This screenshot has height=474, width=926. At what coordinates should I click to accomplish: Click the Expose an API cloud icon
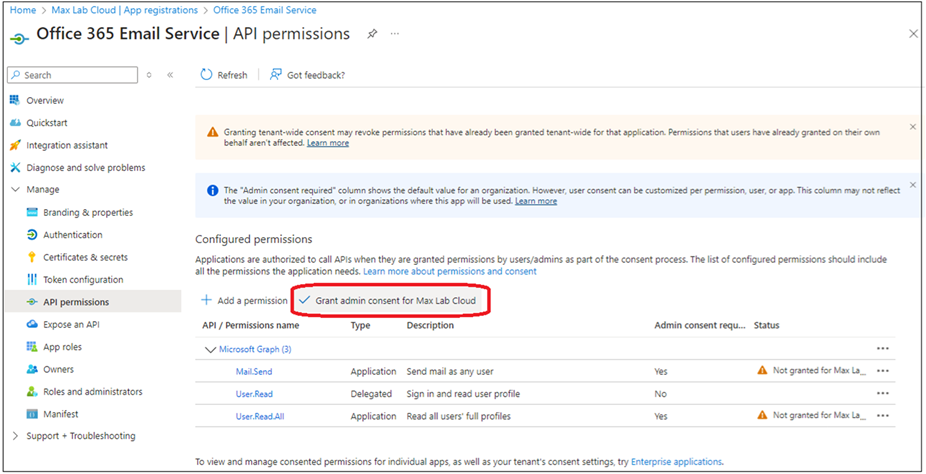pos(32,325)
